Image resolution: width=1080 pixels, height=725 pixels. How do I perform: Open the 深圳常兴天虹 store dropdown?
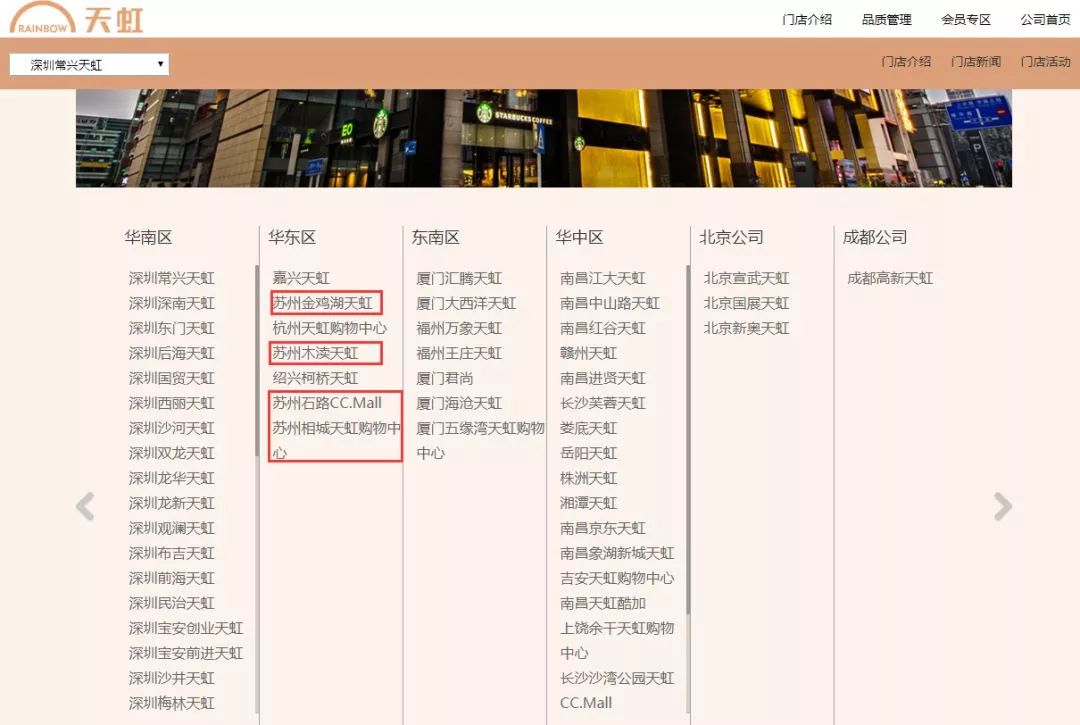[x=89, y=65]
